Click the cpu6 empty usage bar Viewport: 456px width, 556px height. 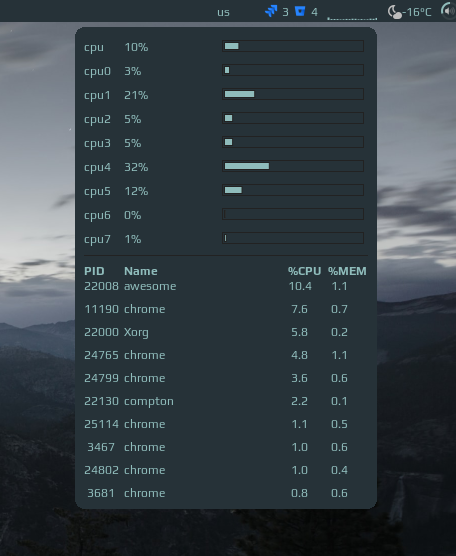[x=293, y=214]
